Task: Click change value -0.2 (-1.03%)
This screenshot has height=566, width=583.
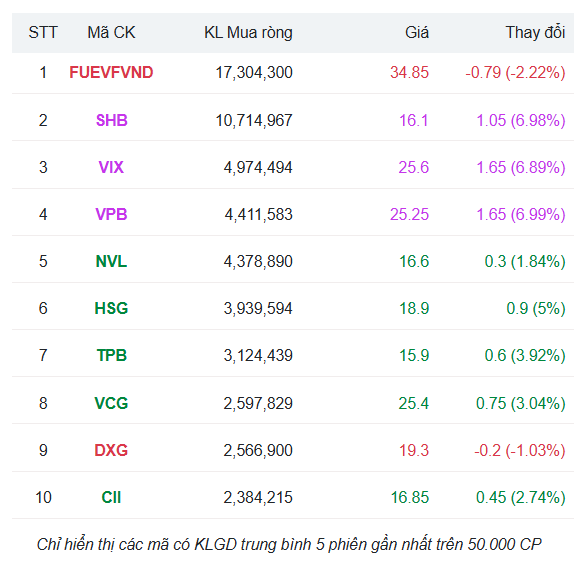Action: (x=520, y=451)
